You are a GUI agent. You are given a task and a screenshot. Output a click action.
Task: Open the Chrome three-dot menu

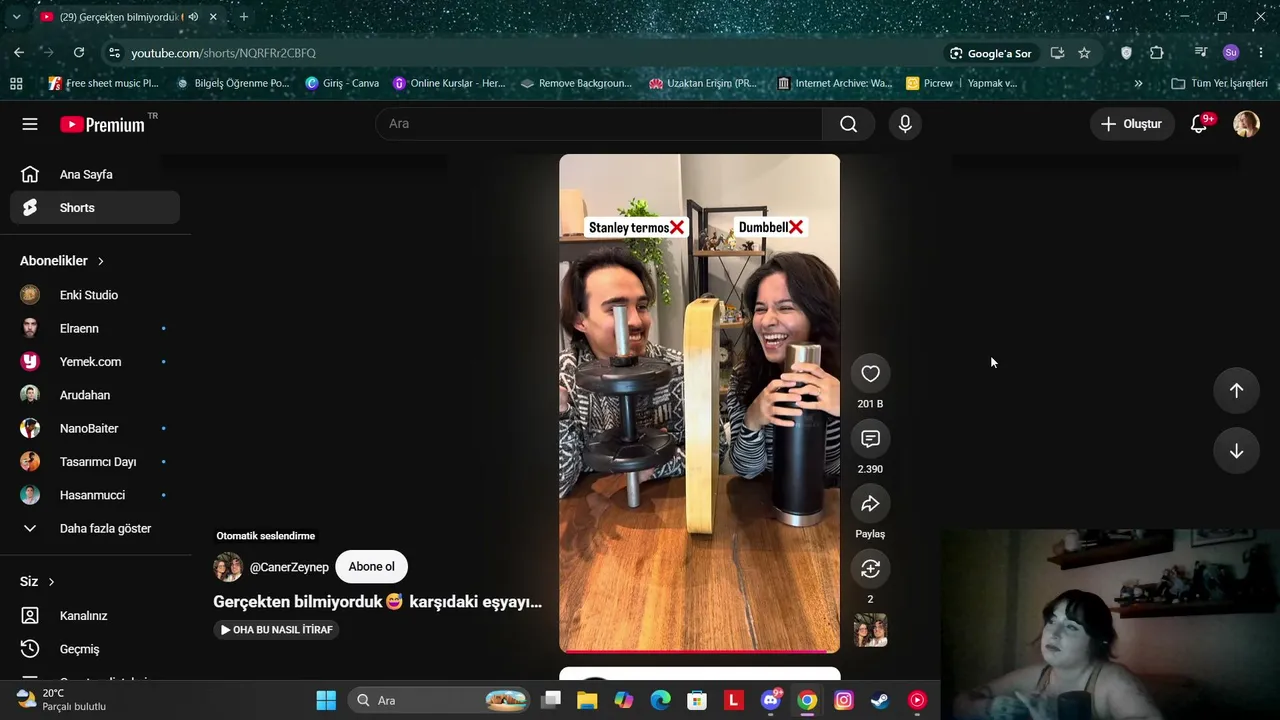pyautogui.click(x=1261, y=53)
